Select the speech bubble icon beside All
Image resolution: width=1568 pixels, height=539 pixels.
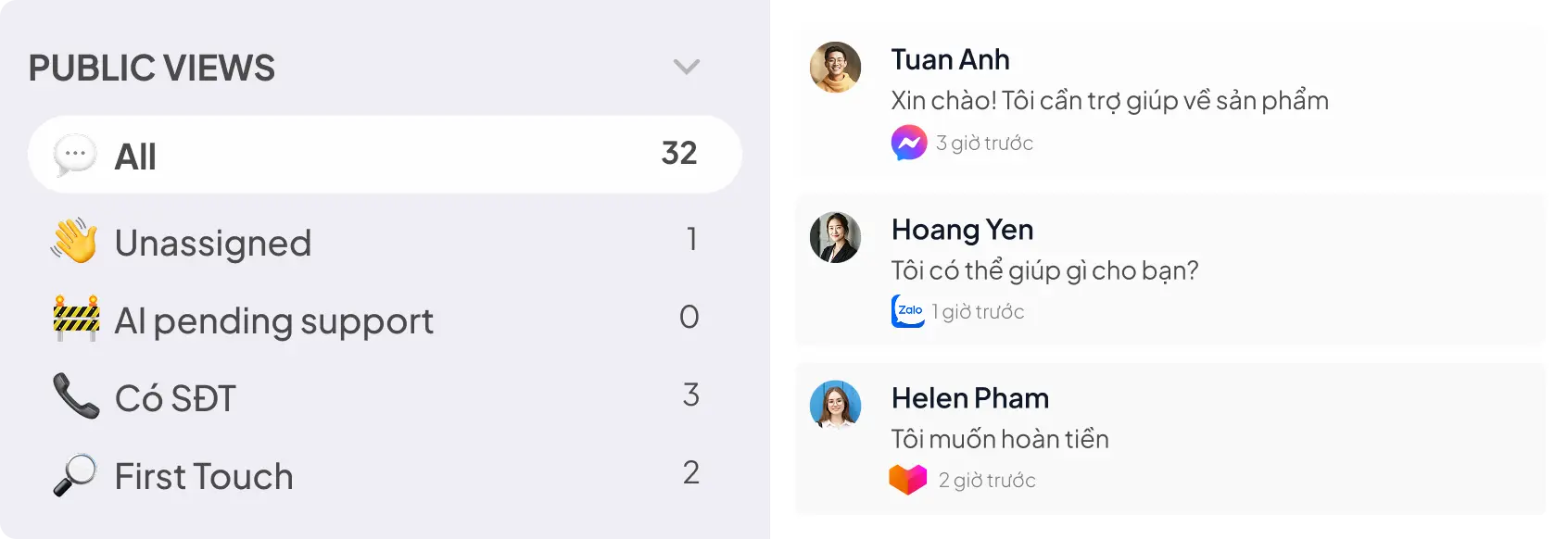73,155
